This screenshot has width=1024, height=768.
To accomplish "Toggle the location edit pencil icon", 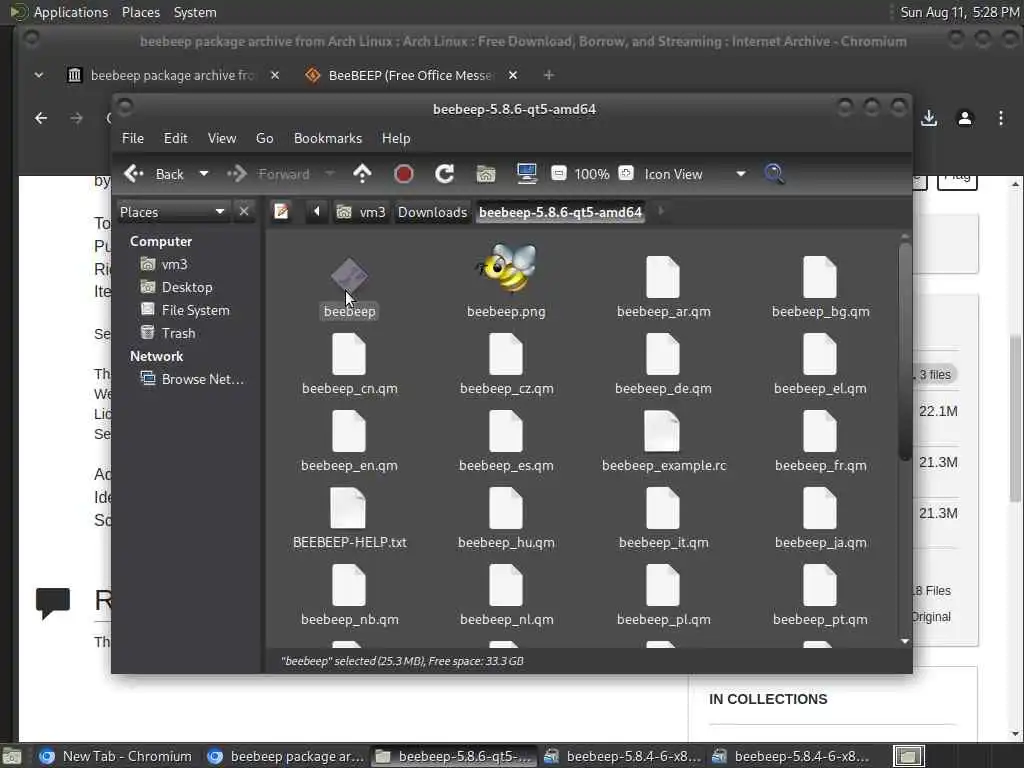I will pos(281,212).
